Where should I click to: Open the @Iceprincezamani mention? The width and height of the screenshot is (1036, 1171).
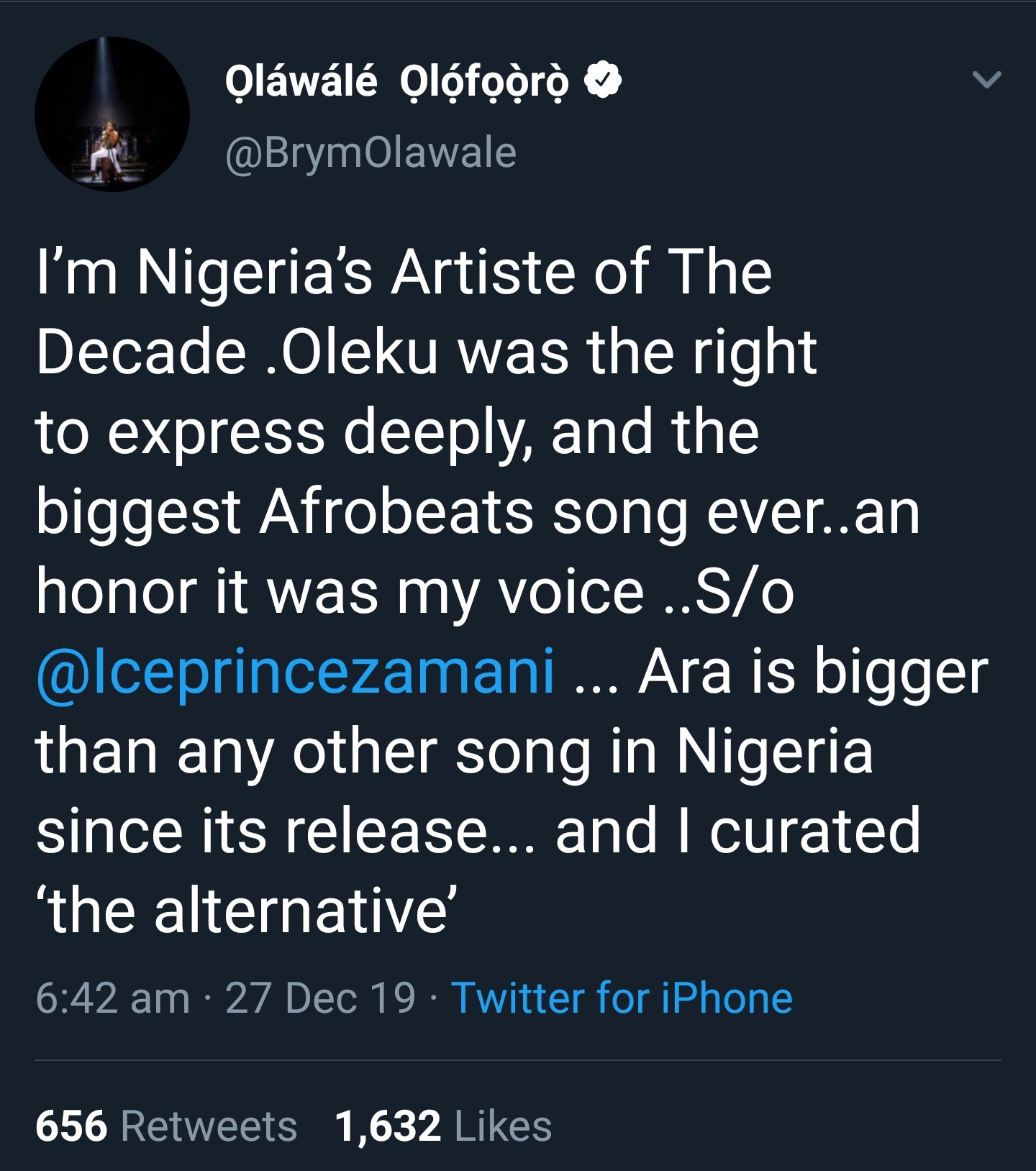[x=295, y=672]
